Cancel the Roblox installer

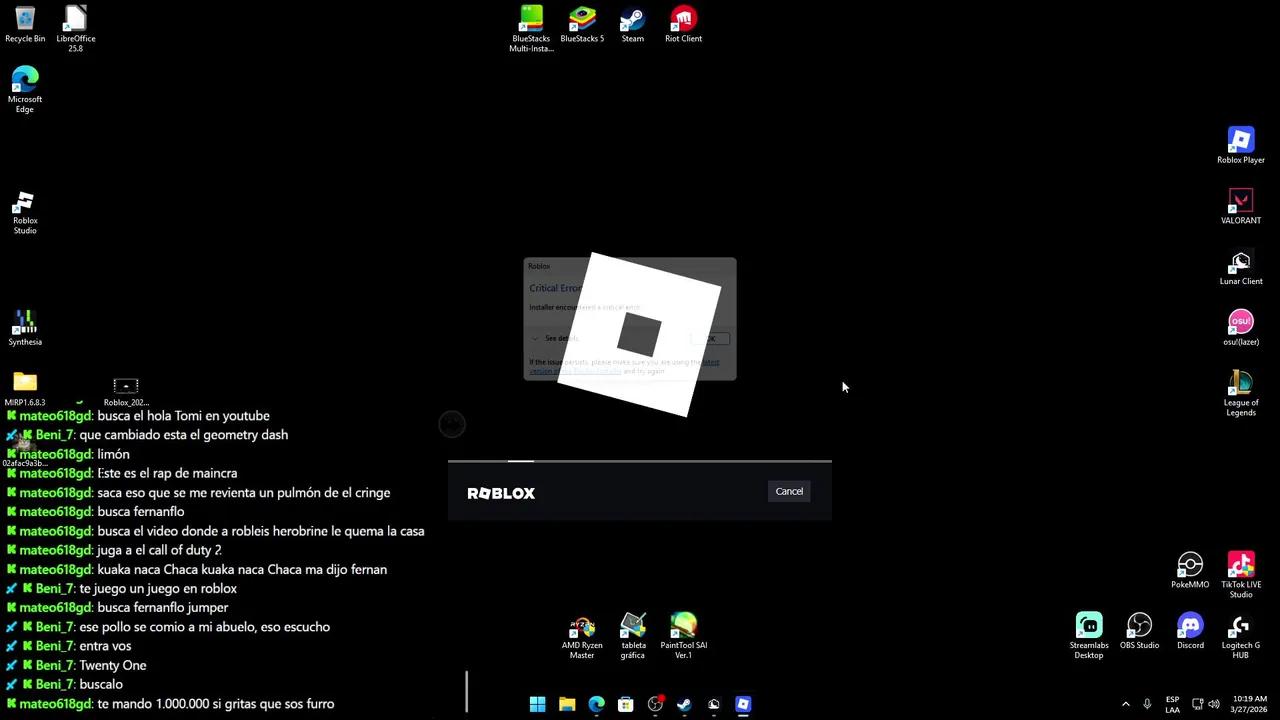click(789, 491)
